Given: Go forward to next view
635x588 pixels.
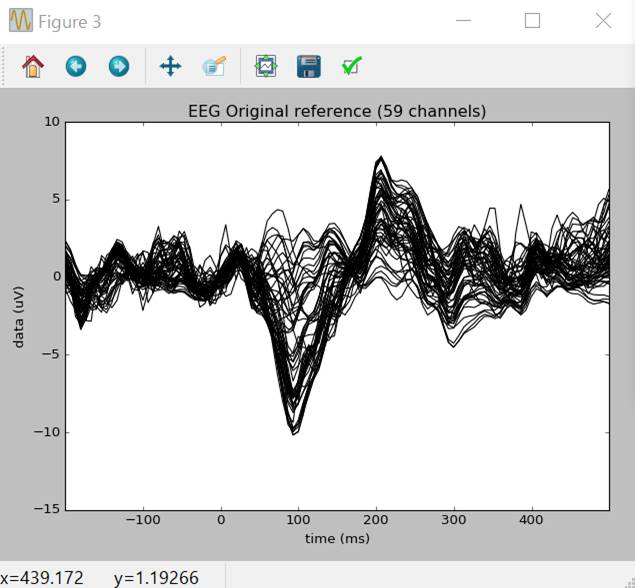Looking at the screenshot, I should (118, 67).
